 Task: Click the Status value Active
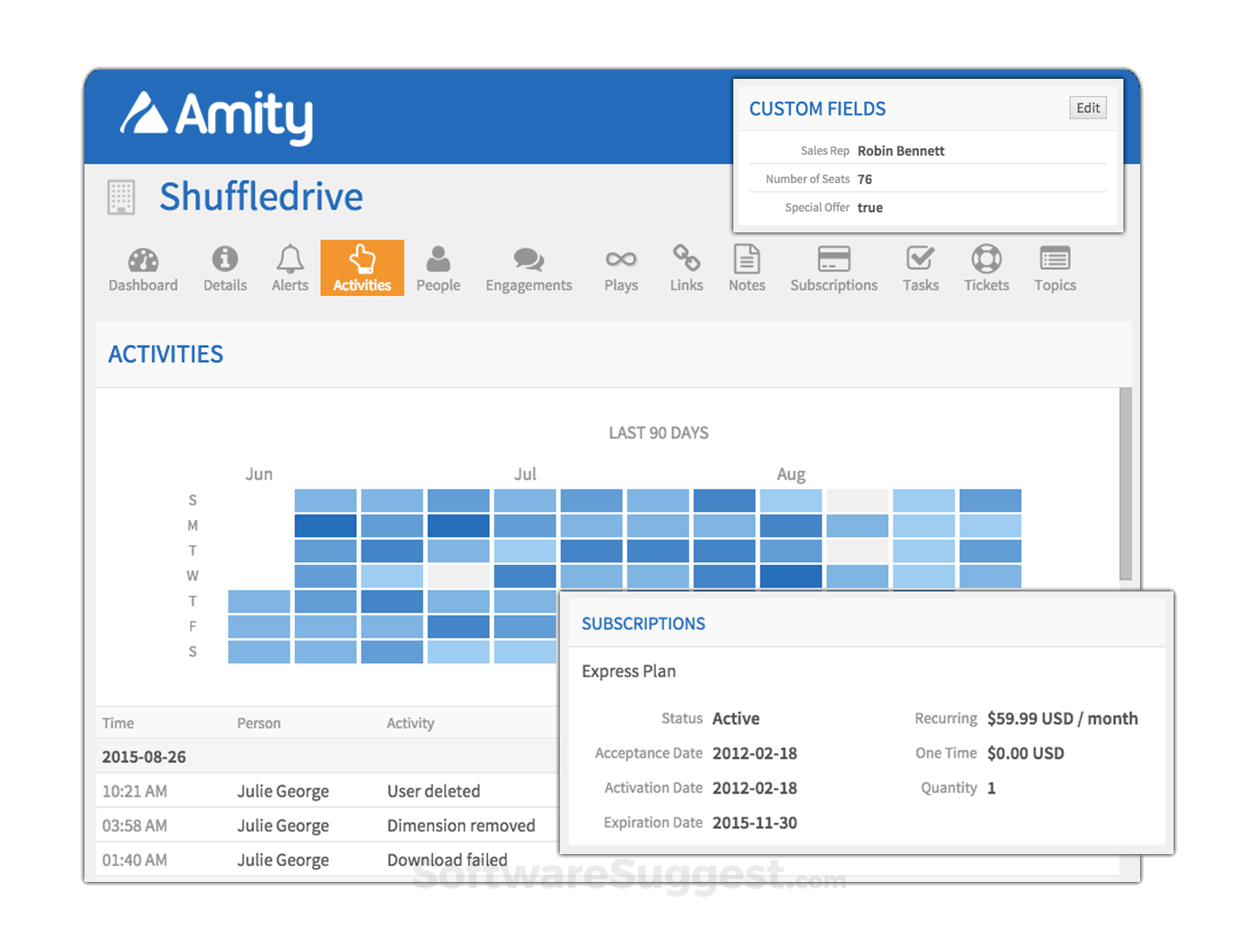[736, 719]
